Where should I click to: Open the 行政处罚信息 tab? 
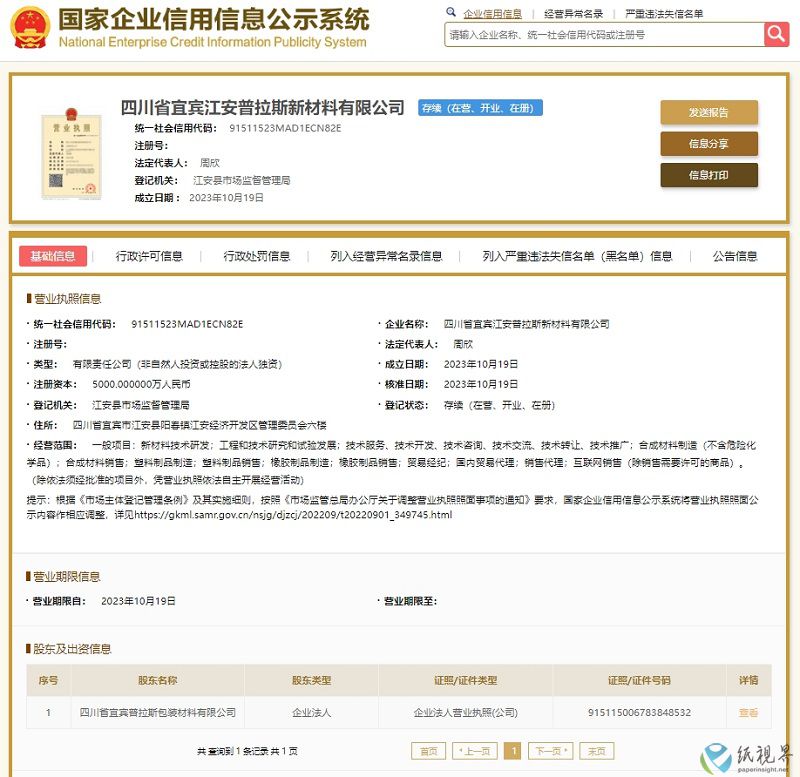click(257, 256)
